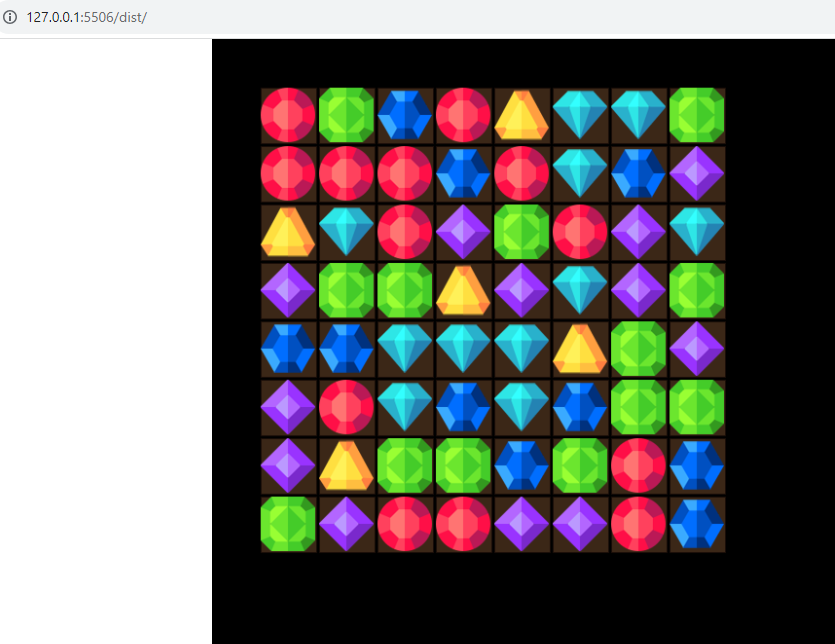Select second-row blue gem between cyan and purple
The height and width of the screenshot is (644, 835).
coord(638,173)
